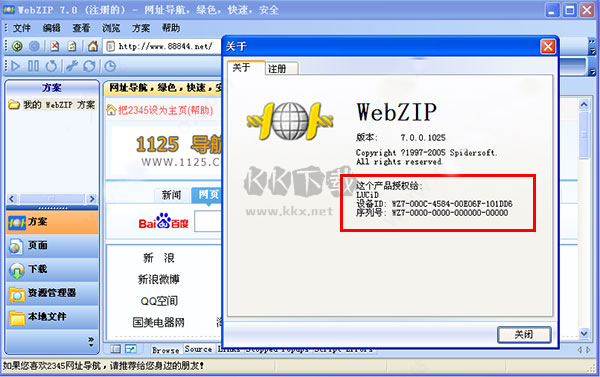The height and width of the screenshot is (377, 600).
Task: Click the 方案 panel header
Action: tap(52, 88)
